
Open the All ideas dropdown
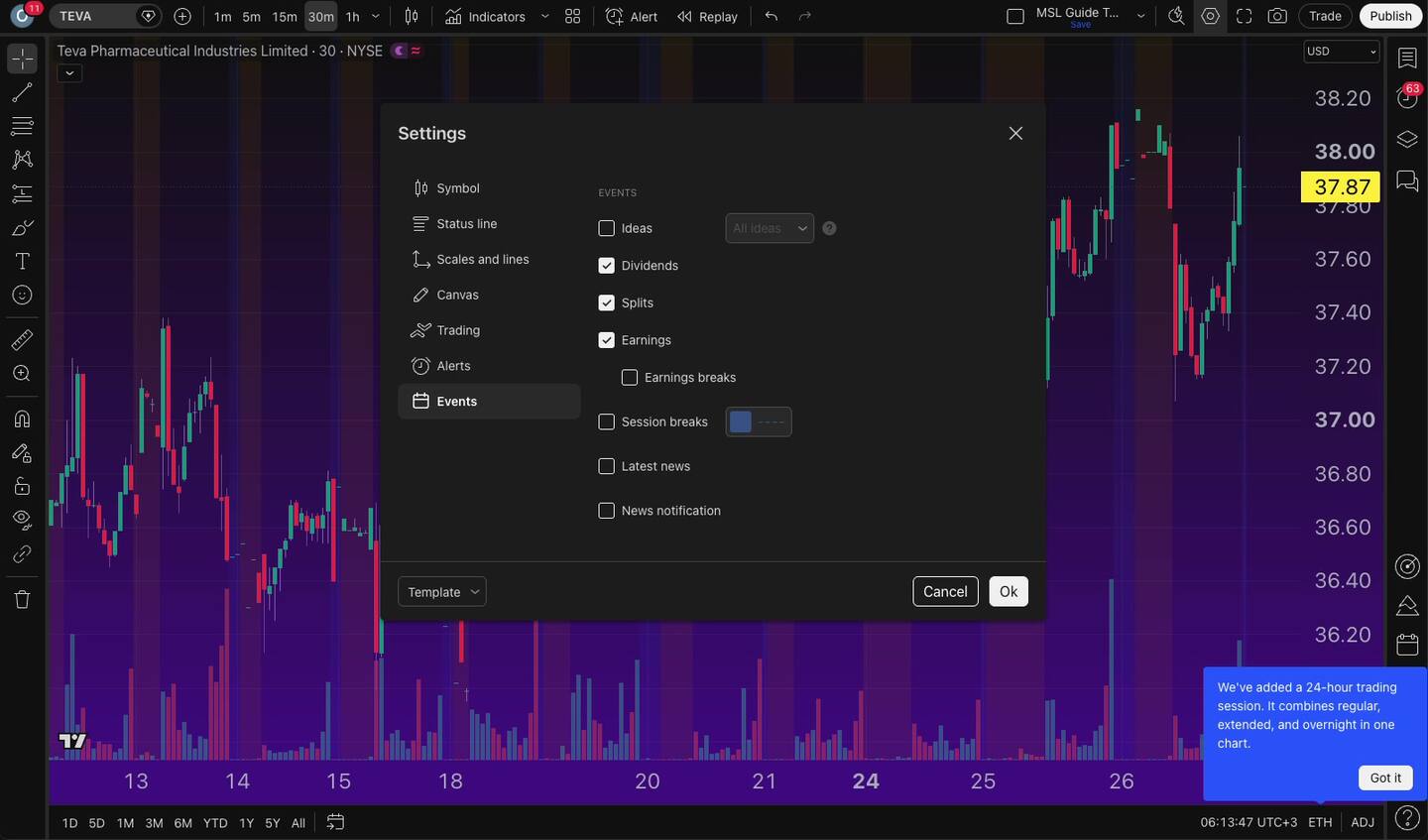pos(770,228)
